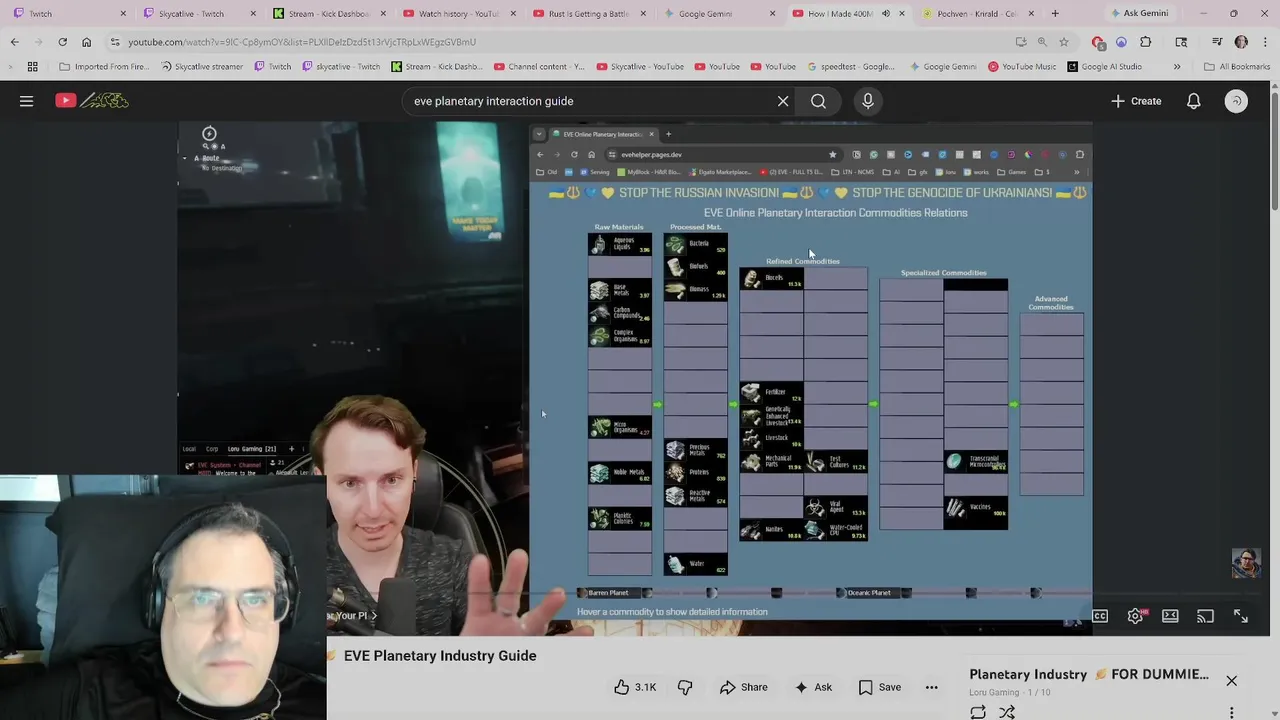This screenshot has width=1280, height=720.
Task: Click the Create button
Action: tap(1136, 101)
